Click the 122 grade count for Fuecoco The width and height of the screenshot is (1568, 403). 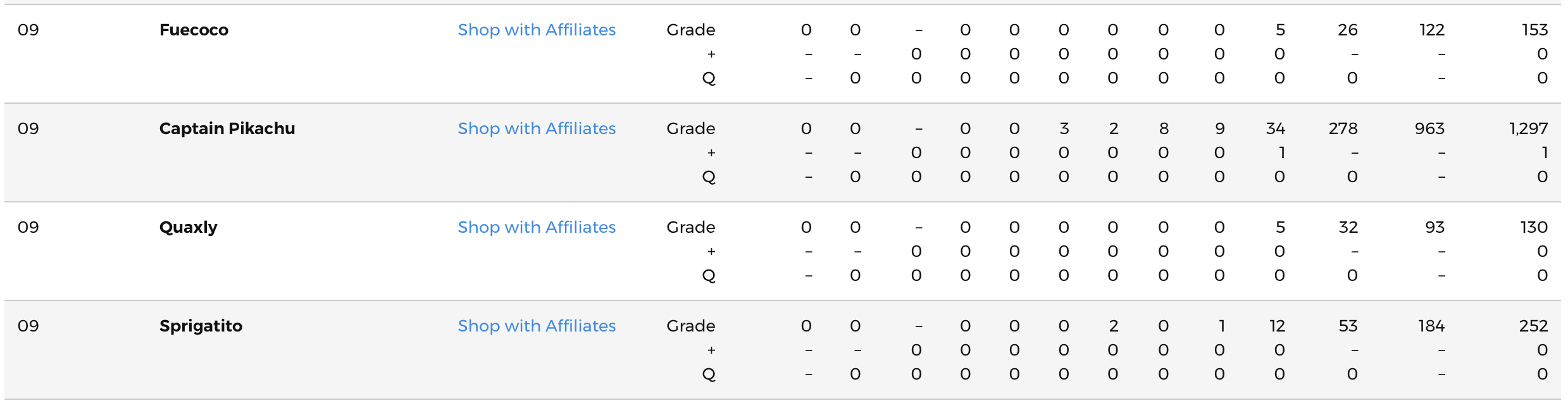click(x=1432, y=30)
